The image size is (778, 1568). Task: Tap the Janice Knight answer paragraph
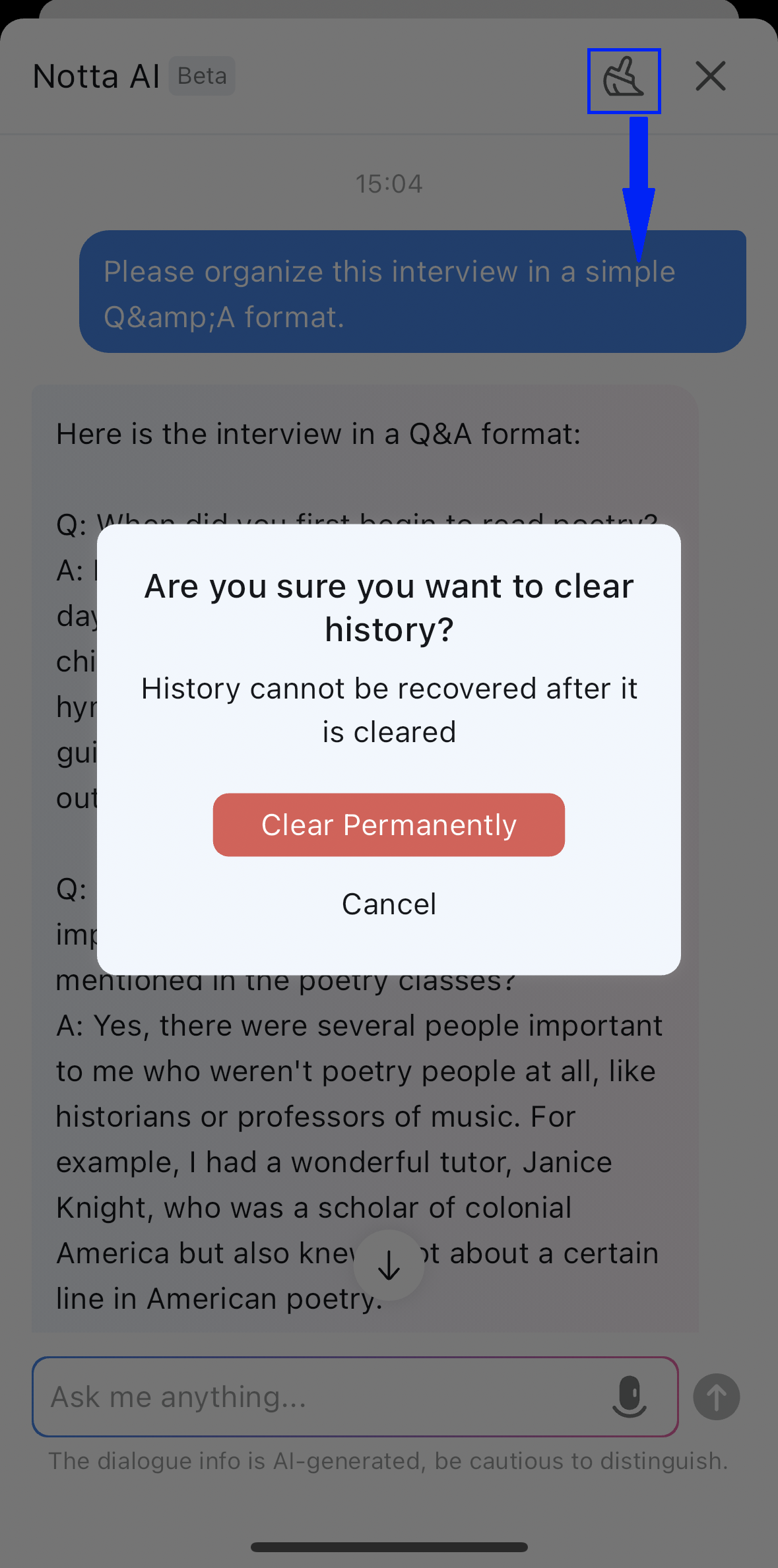click(359, 1162)
